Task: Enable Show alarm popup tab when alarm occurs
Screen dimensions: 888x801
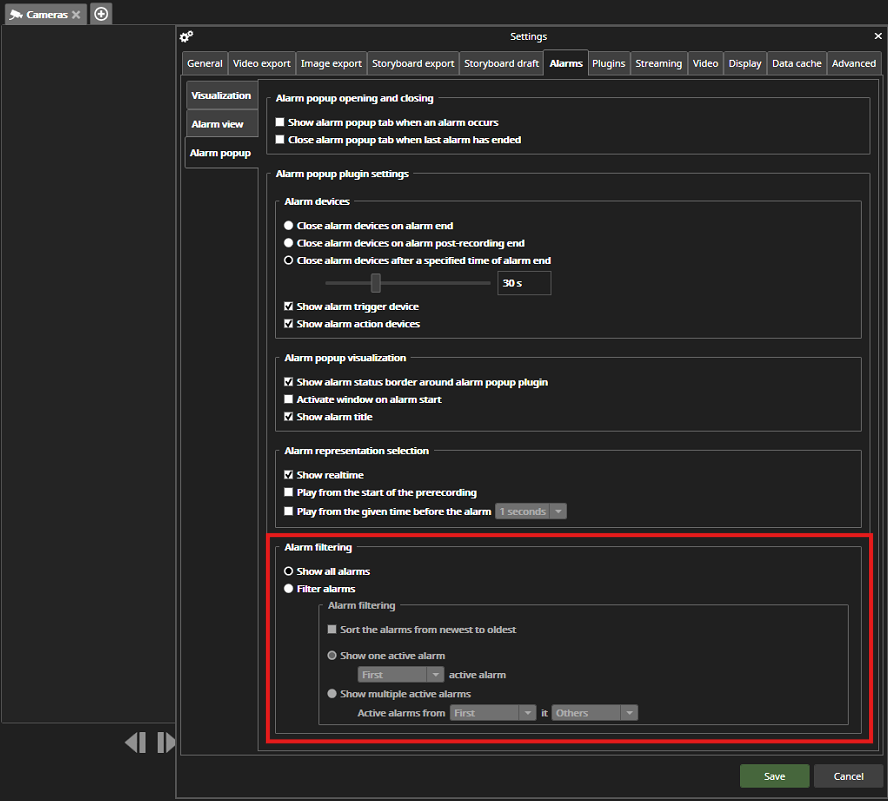Action: [x=280, y=122]
